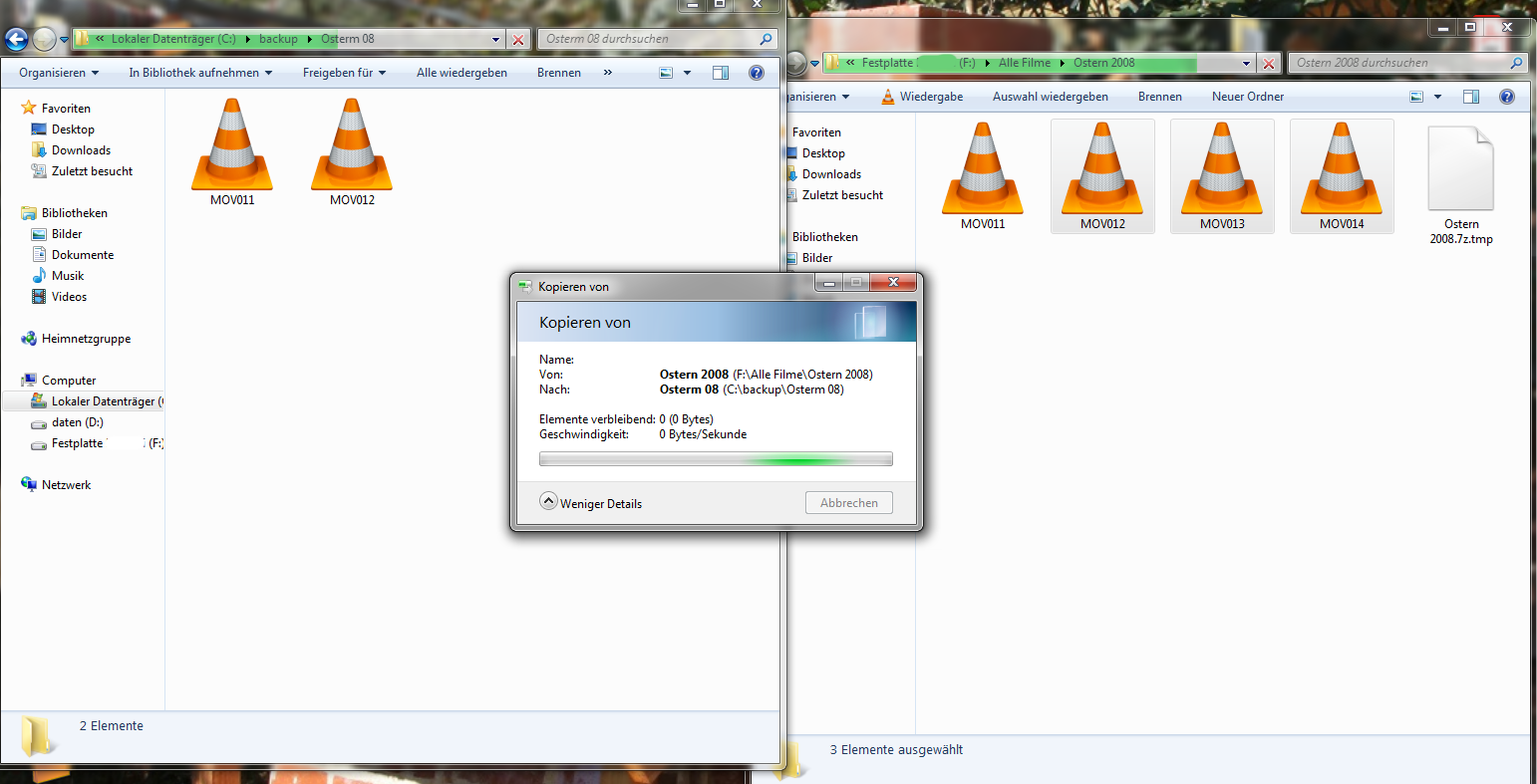
Task: Click the red X stop button in the left address bar
Action: pos(518,39)
